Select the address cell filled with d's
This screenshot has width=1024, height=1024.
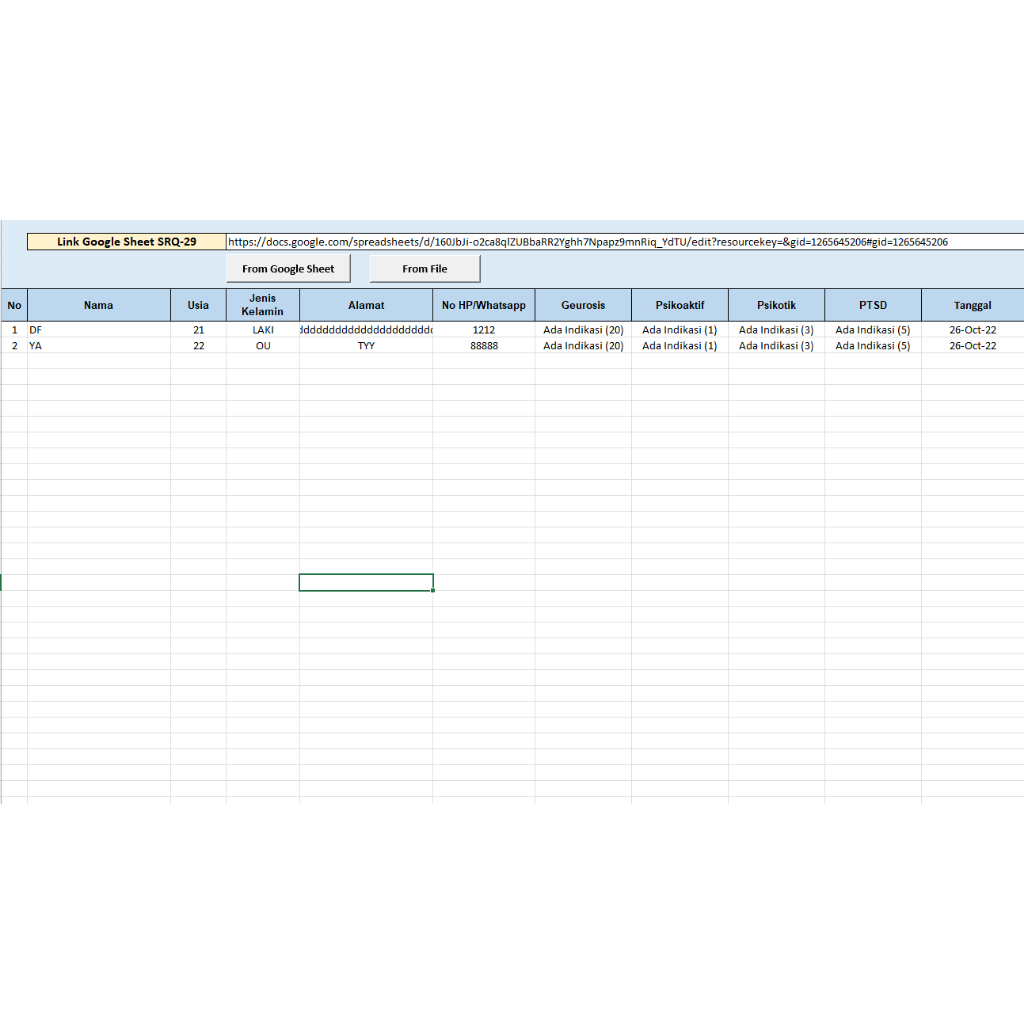[366, 330]
